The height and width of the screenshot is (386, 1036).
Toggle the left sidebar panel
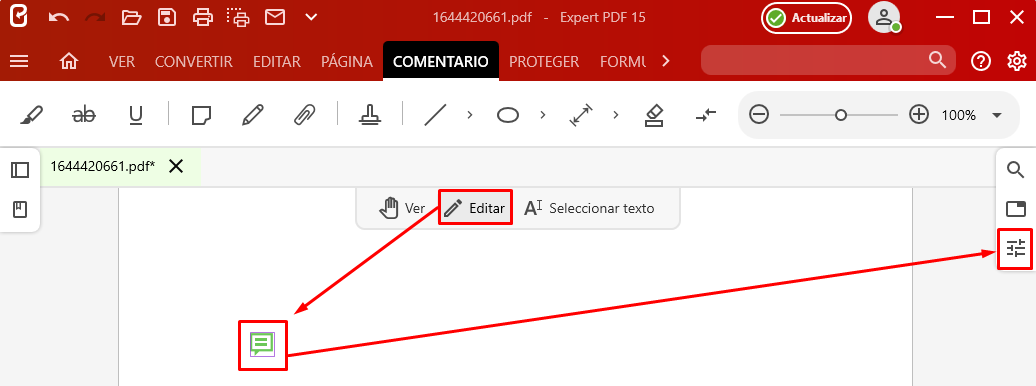[x=20, y=170]
